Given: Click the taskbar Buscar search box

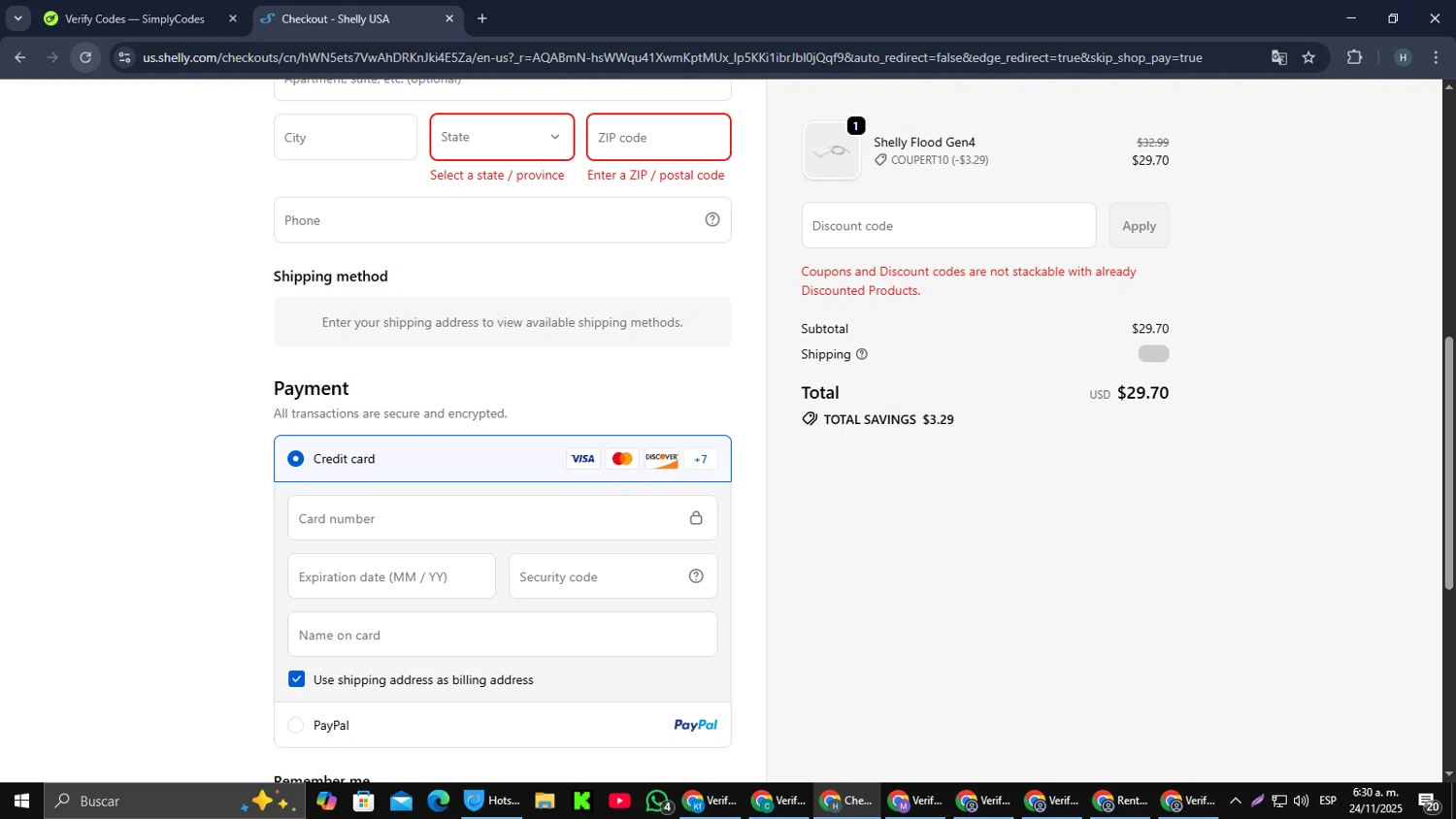Looking at the screenshot, I should coord(175,801).
